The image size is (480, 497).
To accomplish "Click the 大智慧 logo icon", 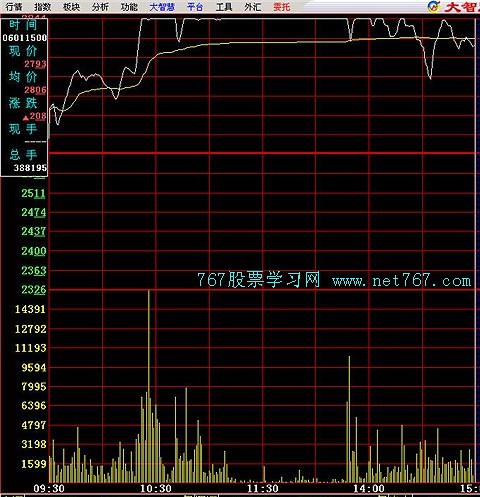I will coord(434,6).
